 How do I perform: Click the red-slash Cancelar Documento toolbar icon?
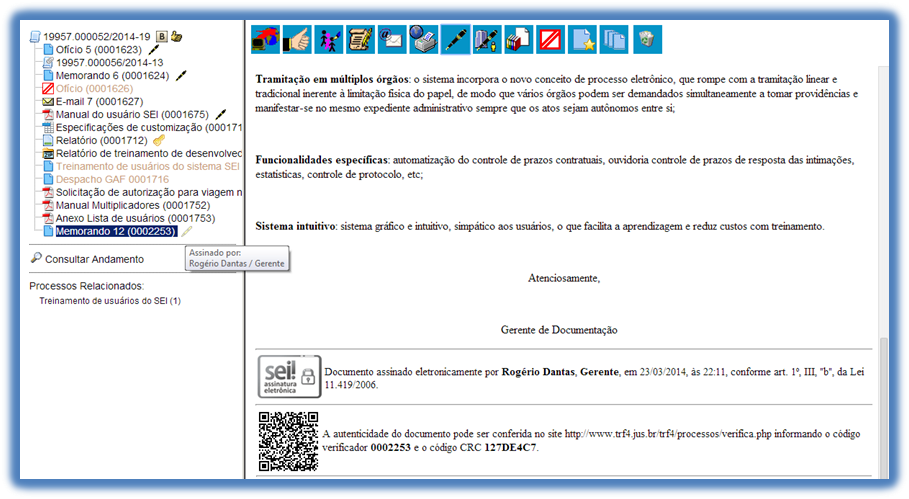pos(550,39)
